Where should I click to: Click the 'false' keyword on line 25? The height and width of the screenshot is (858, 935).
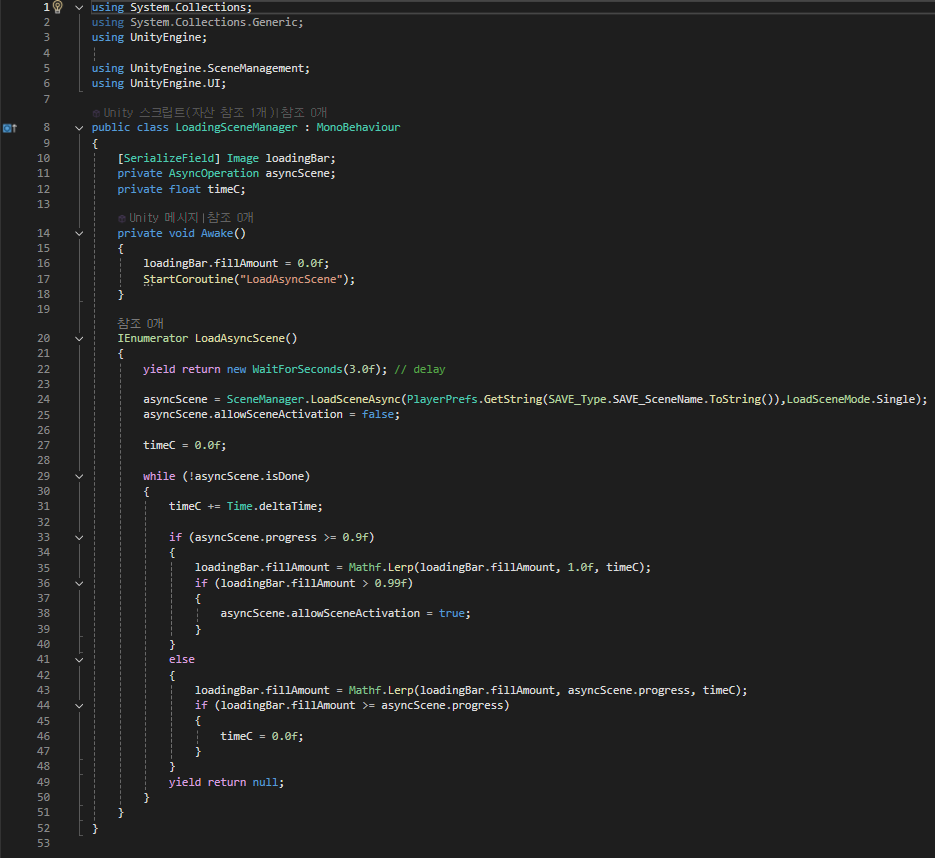click(378, 414)
